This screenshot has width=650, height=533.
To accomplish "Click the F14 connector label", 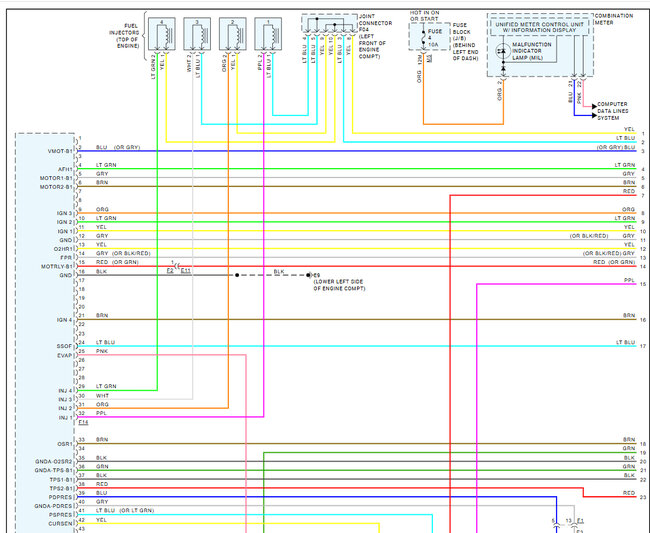I will pos(83,422).
